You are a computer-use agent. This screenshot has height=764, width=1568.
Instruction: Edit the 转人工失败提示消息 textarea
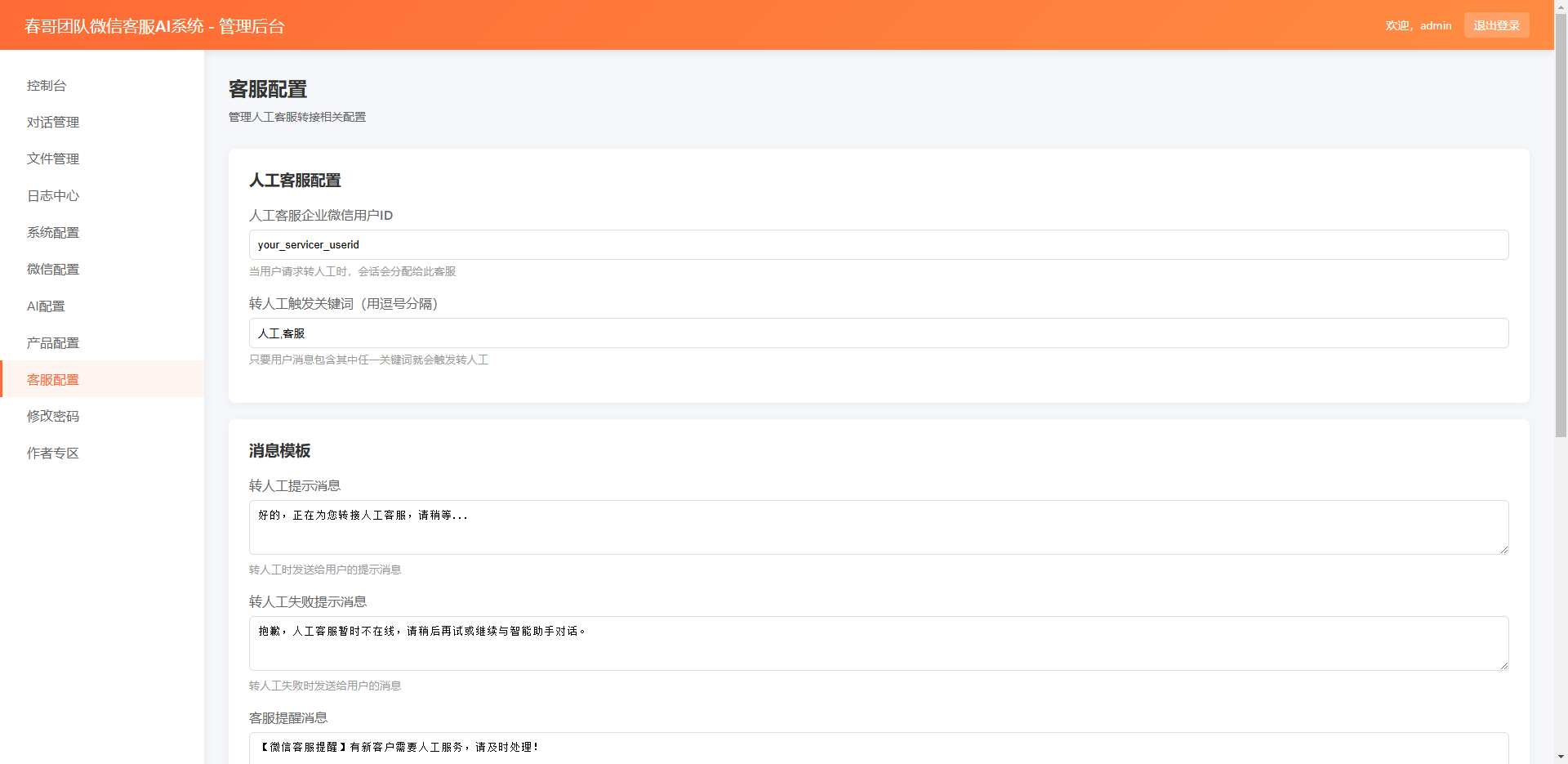click(x=878, y=643)
